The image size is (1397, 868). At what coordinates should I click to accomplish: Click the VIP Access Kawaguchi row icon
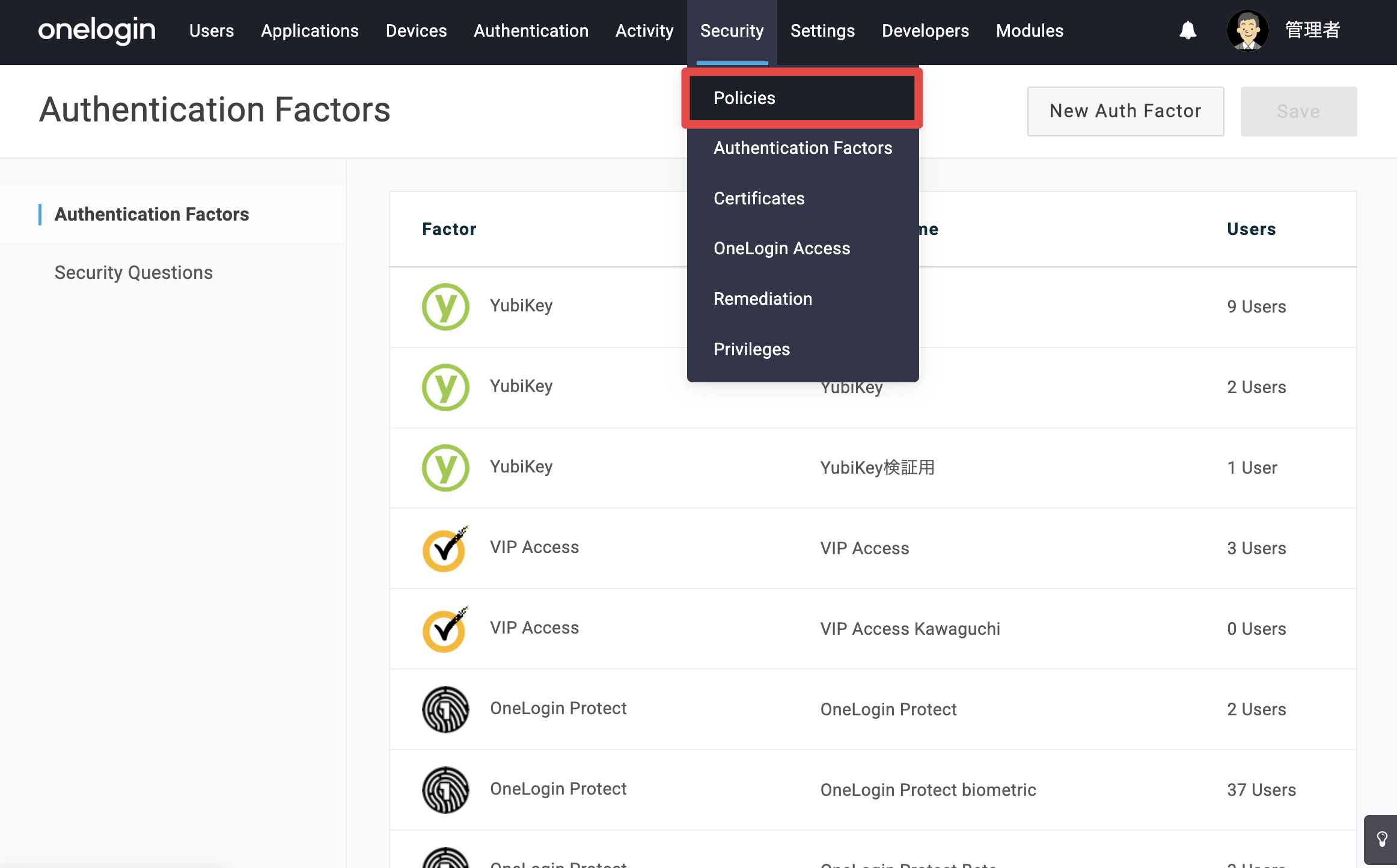coord(445,629)
